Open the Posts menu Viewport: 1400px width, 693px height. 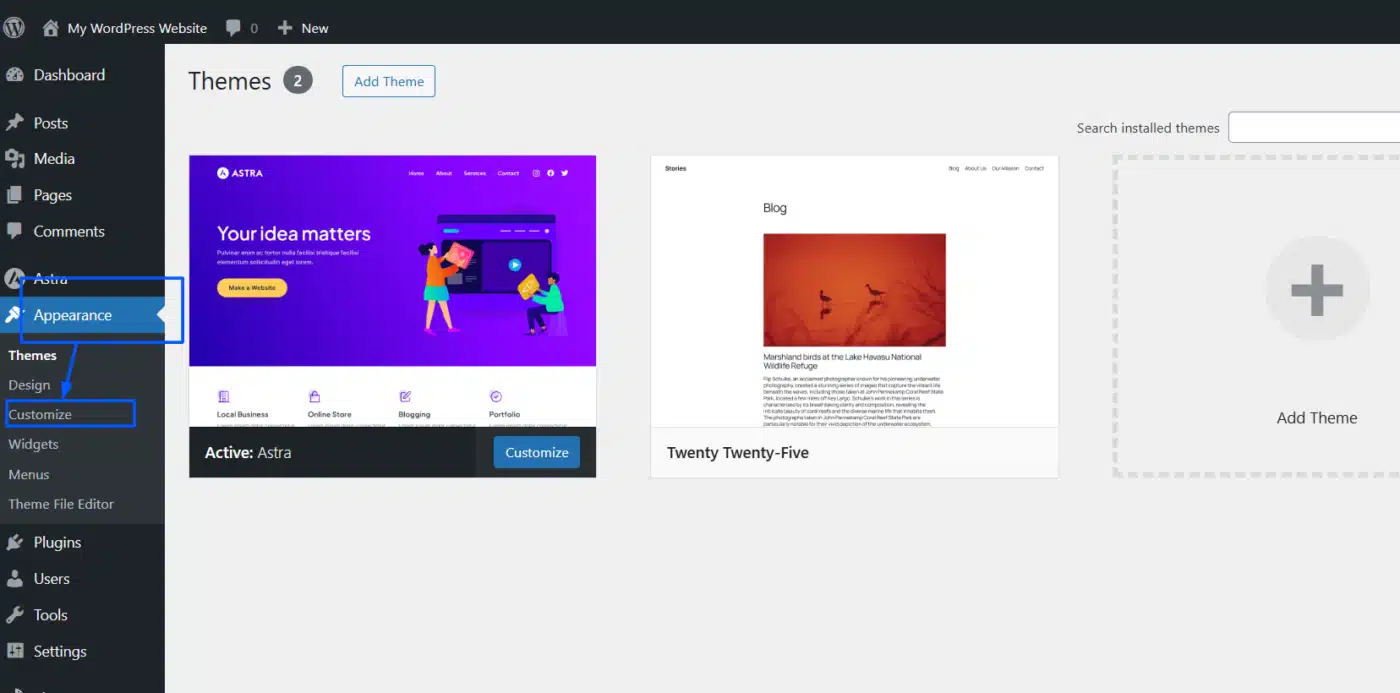pyautogui.click(x=51, y=123)
